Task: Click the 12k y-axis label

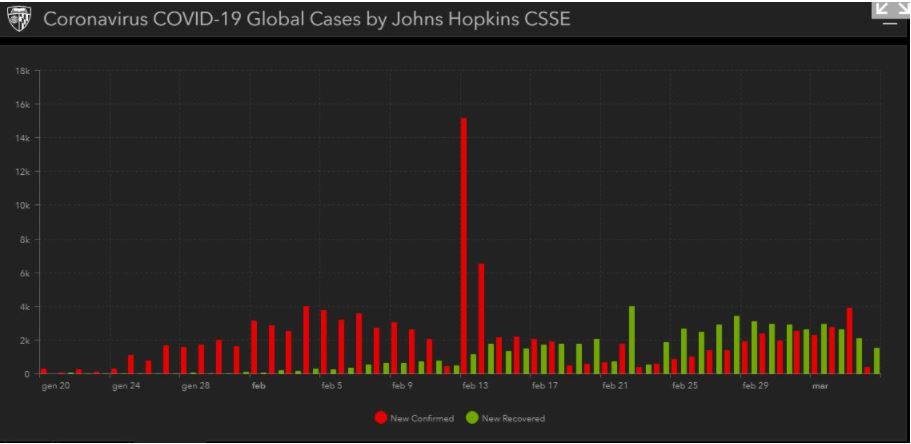Action: [23, 172]
